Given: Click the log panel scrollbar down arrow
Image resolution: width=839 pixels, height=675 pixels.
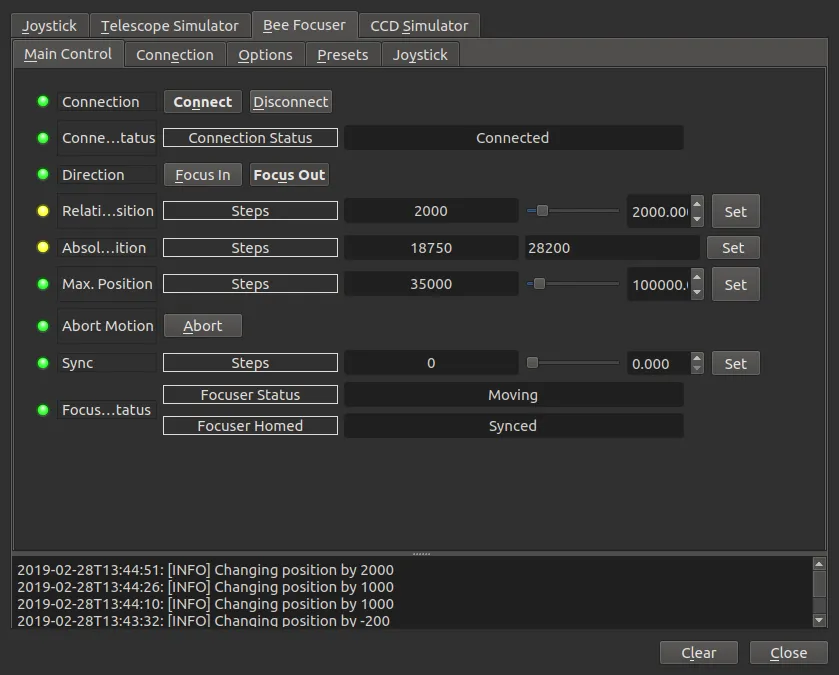Looking at the screenshot, I should pos(819,620).
